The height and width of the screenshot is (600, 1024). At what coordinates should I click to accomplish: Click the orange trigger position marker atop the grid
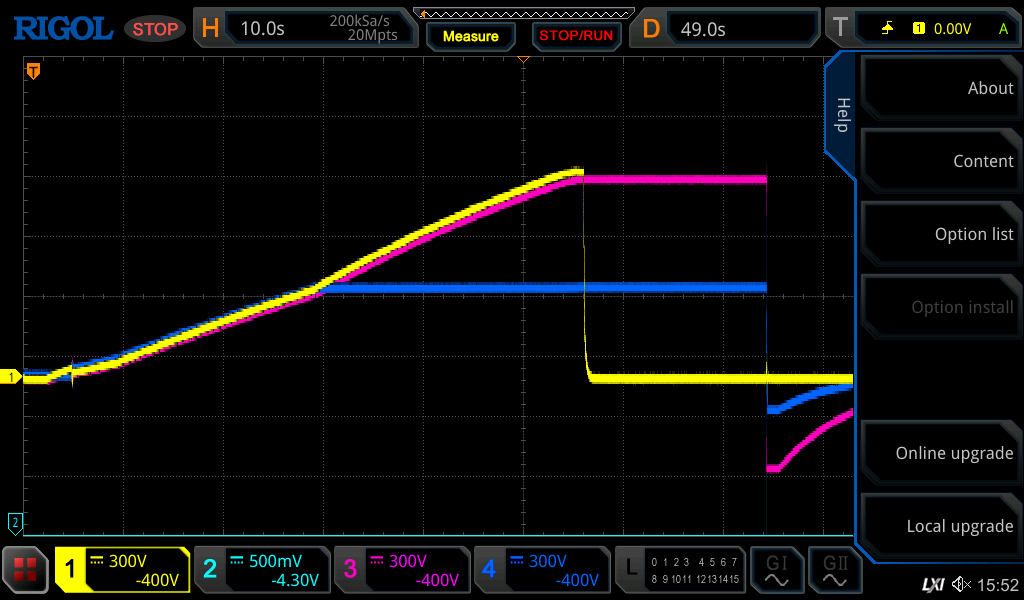[523, 61]
